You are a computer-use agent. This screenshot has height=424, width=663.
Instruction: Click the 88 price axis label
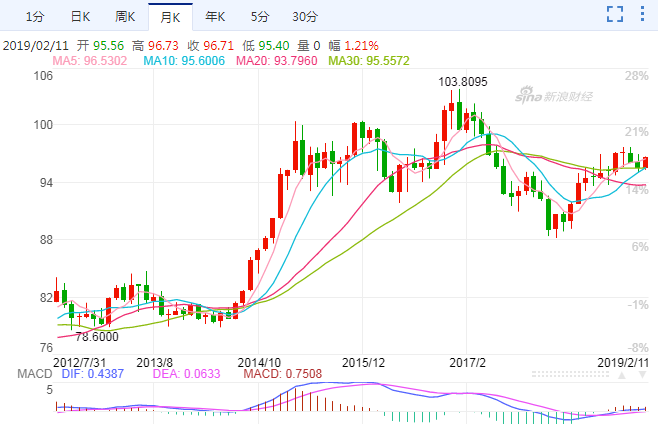pyautogui.click(x=46, y=240)
